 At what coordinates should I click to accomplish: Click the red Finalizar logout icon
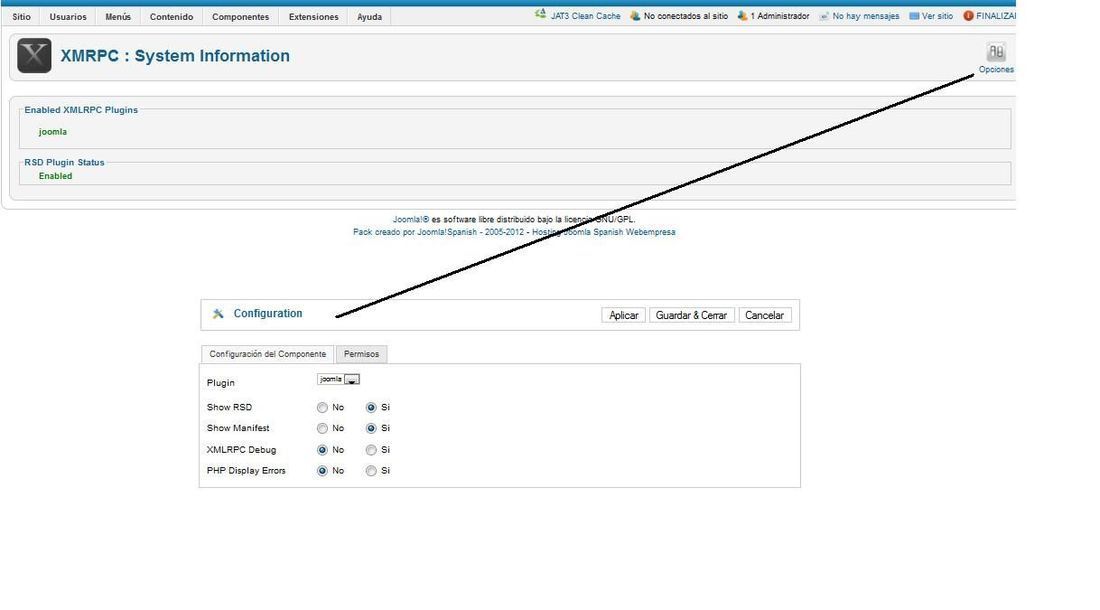coord(968,15)
